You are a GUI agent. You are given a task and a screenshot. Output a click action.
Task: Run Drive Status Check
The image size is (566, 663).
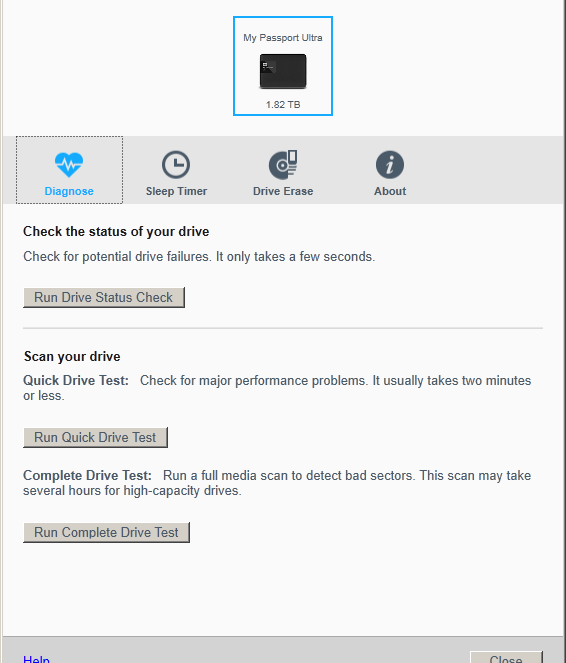(104, 297)
